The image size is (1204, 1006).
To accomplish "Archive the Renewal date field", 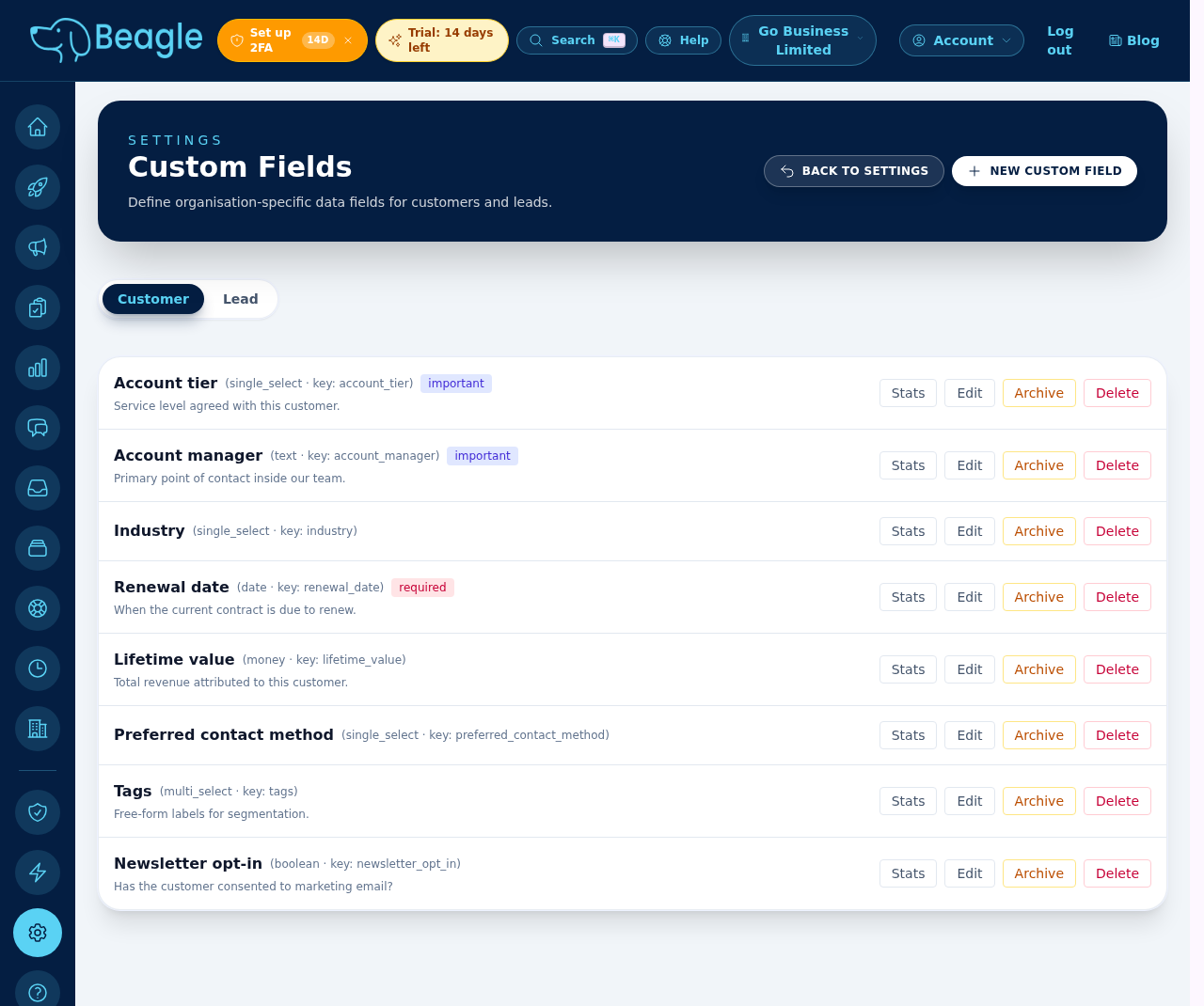I will coord(1039,597).
